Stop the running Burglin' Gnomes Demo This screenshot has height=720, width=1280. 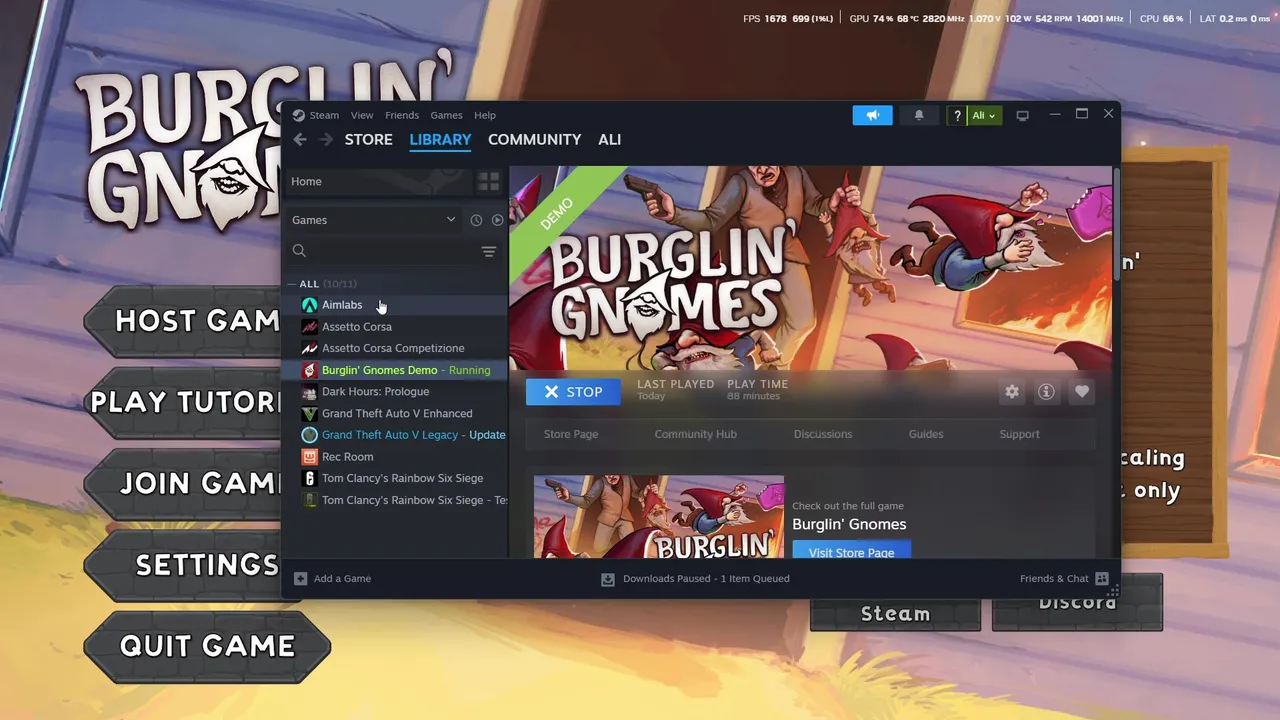[573, 392]
